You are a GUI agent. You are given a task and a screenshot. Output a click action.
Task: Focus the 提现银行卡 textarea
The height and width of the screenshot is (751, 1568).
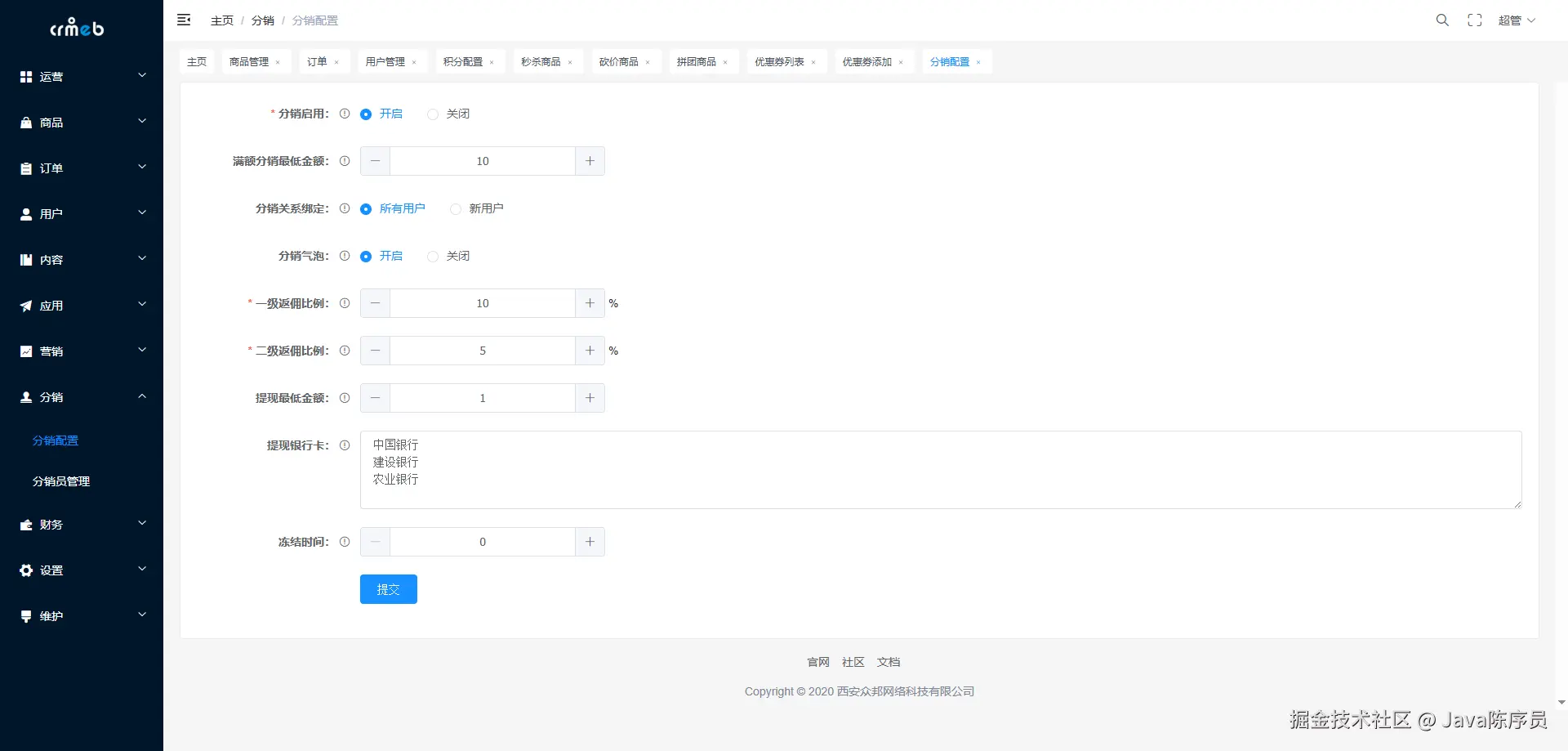pyautogui.click(x=941, y=470)
